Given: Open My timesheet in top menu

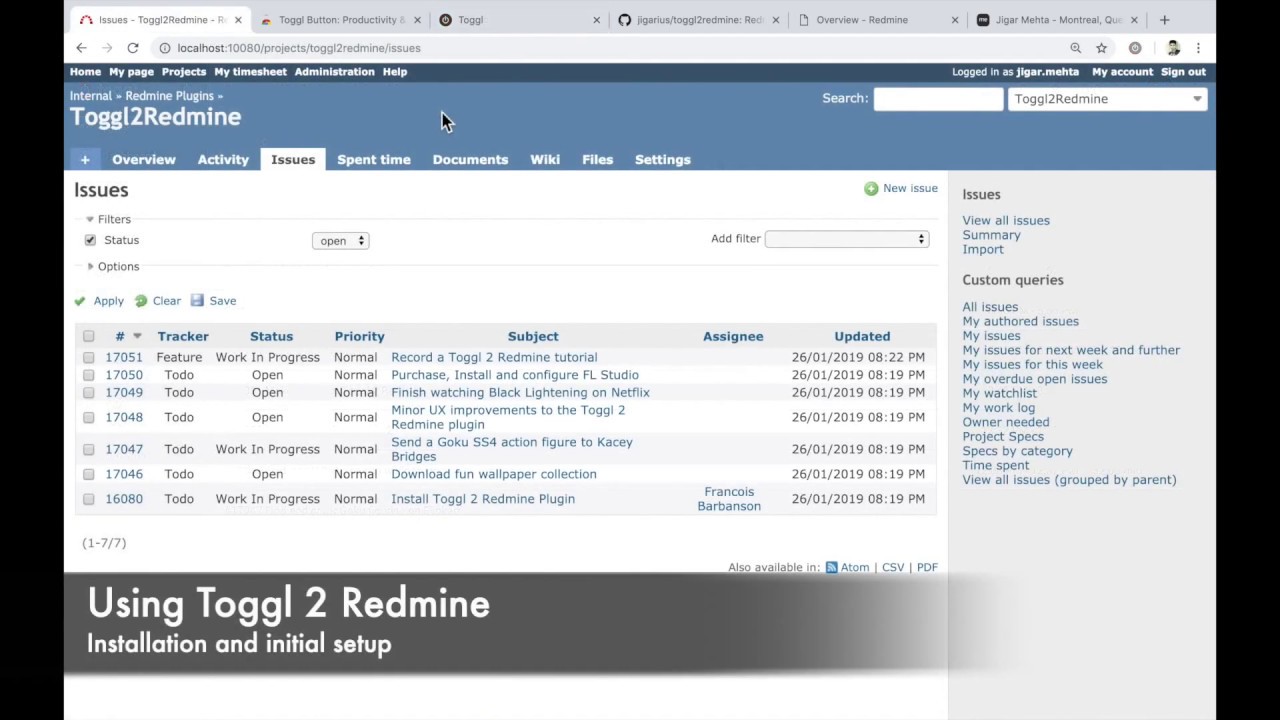Looking at the screenshot, I should point(250,72).
